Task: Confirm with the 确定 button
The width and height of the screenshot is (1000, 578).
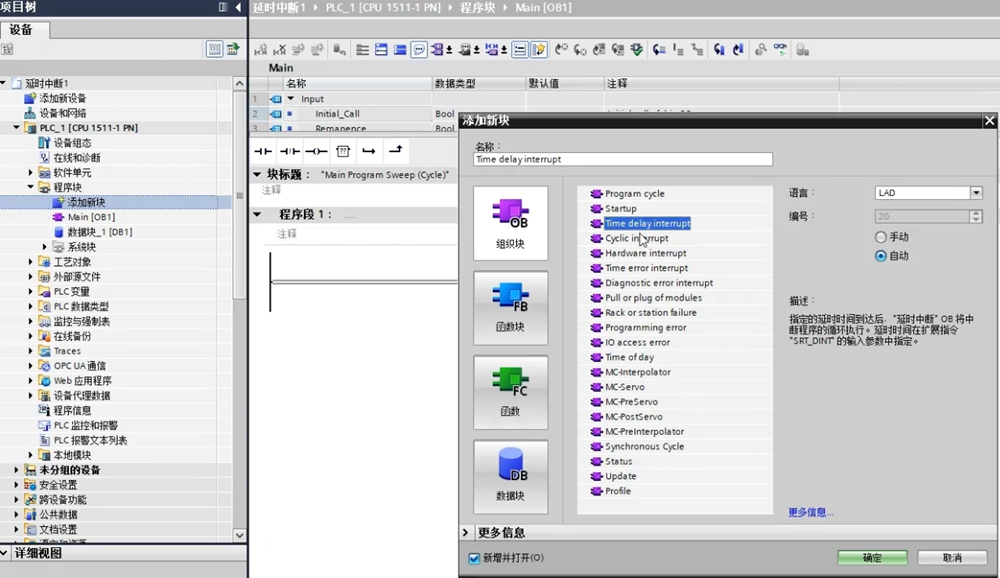Action: click(872, 558)
